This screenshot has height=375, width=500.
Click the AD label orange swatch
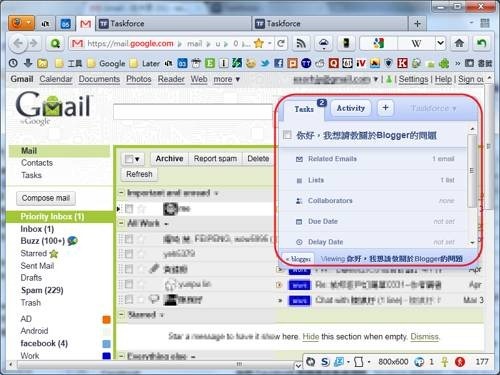(106, 320)
